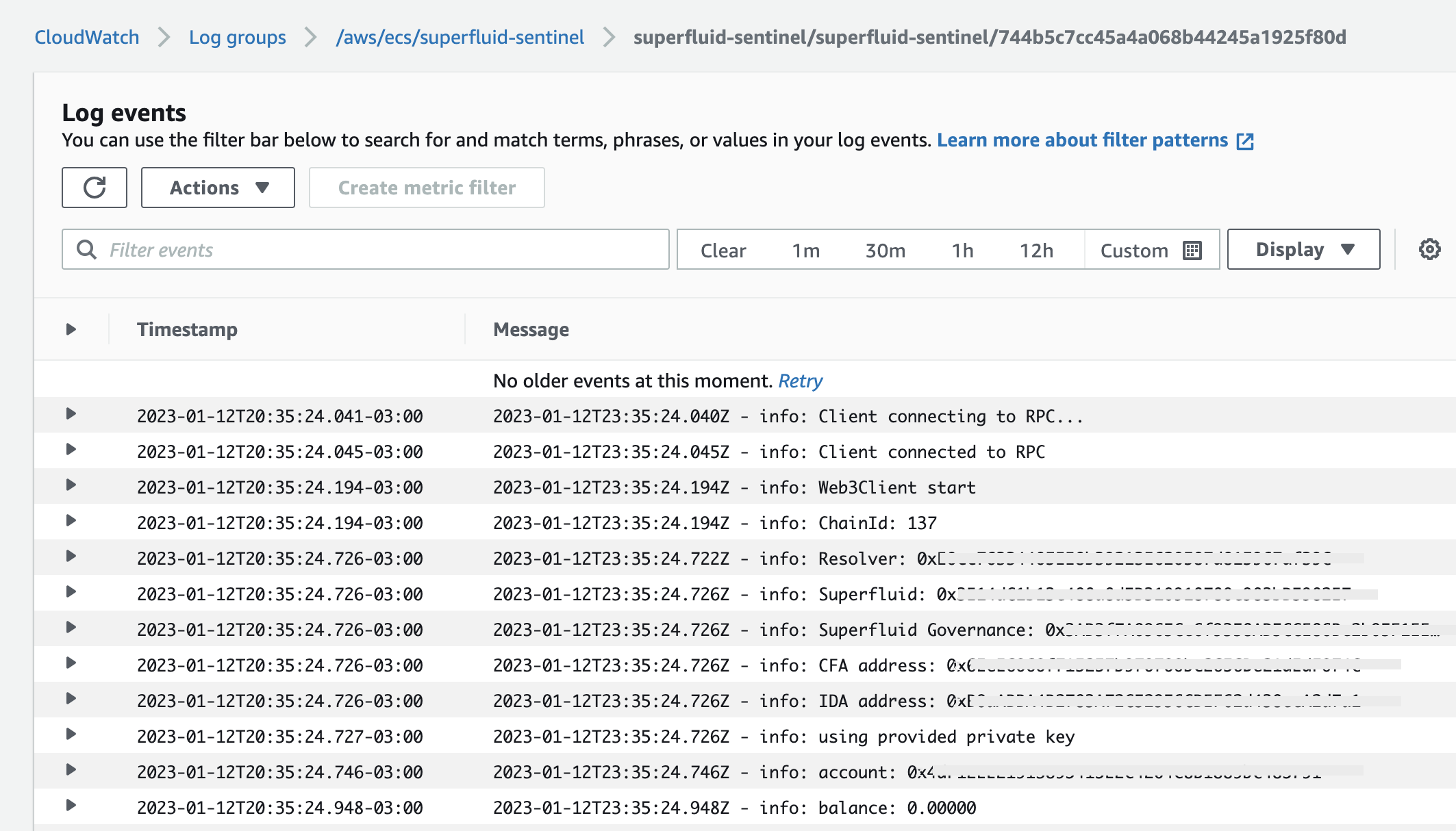Click the Retry link for older events

click(800, 381)
